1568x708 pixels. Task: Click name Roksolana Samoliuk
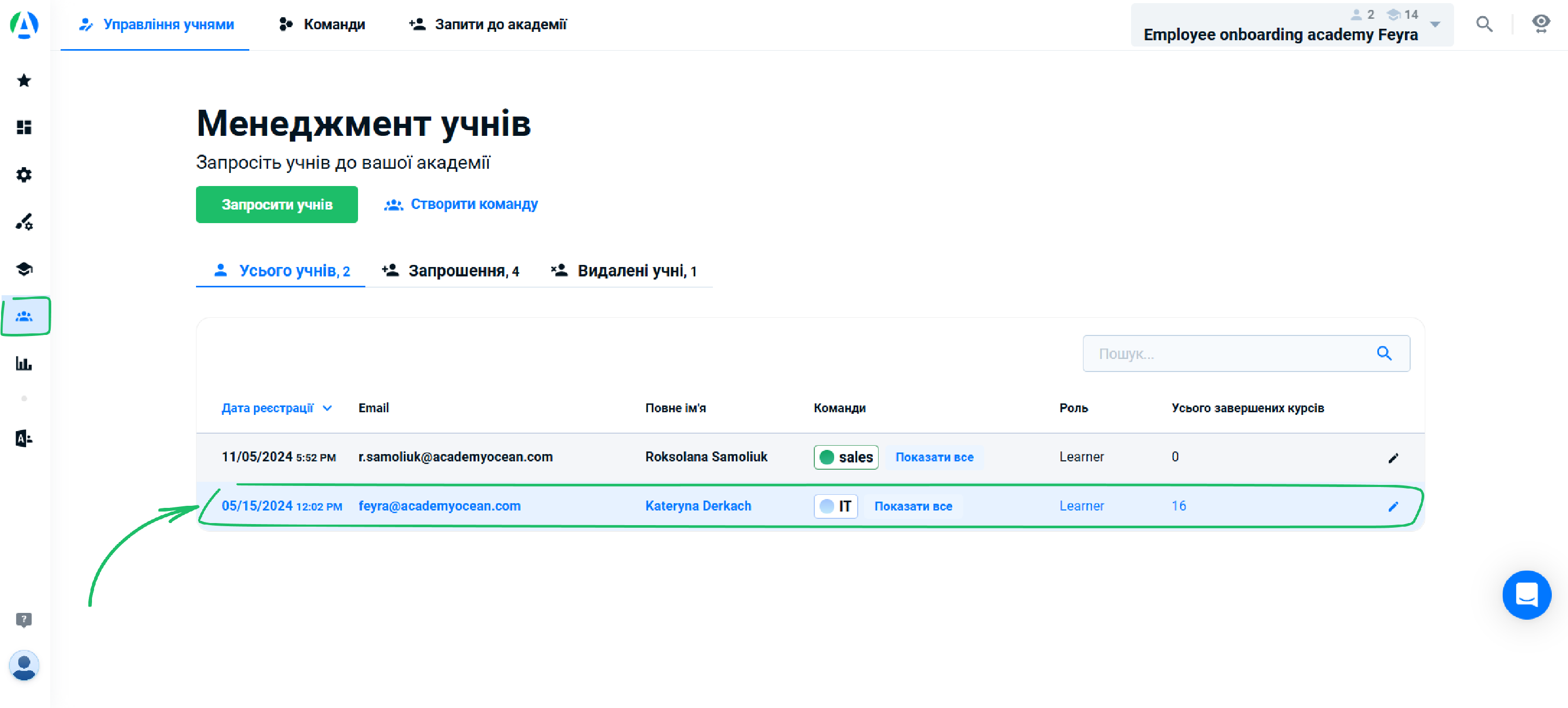click(x=706, y=457)
